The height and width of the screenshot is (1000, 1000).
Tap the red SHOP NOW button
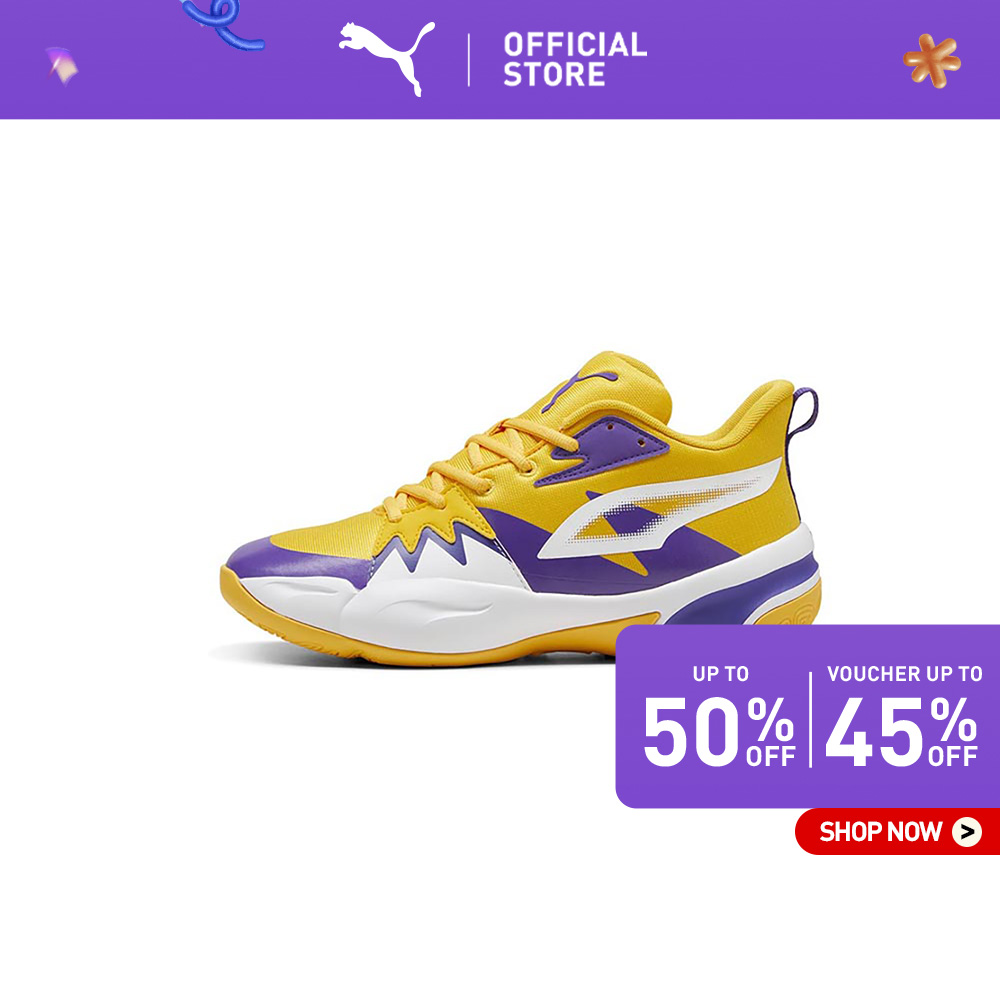[x=897, y=832]
